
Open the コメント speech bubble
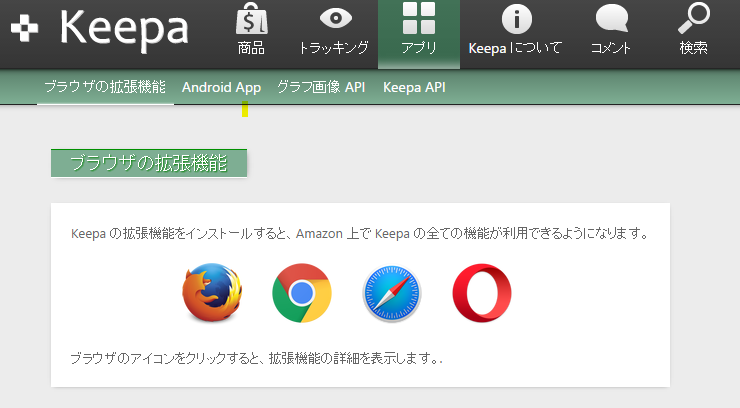point(611,31)
